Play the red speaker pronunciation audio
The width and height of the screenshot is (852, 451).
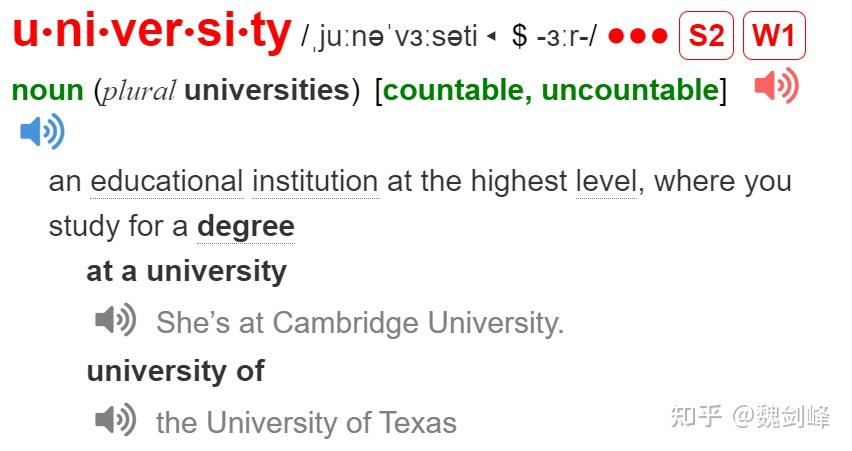coord(776,86)
